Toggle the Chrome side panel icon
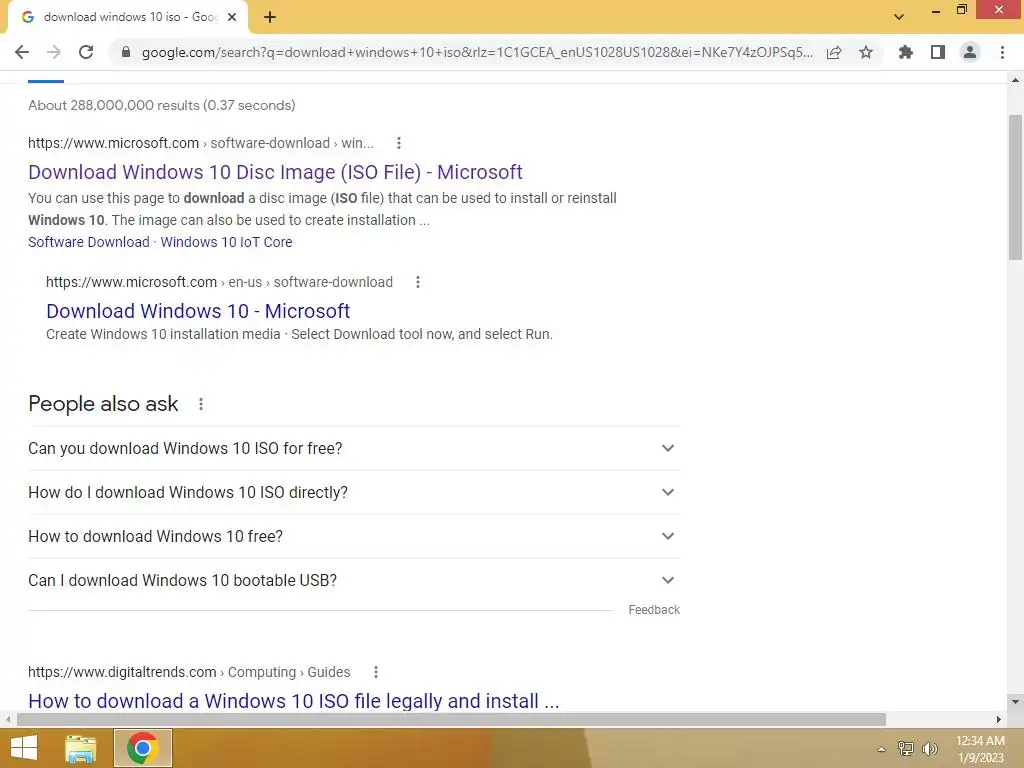This screenshot has height=768, width=1024. pyautogui.click(x=938, y=52)
